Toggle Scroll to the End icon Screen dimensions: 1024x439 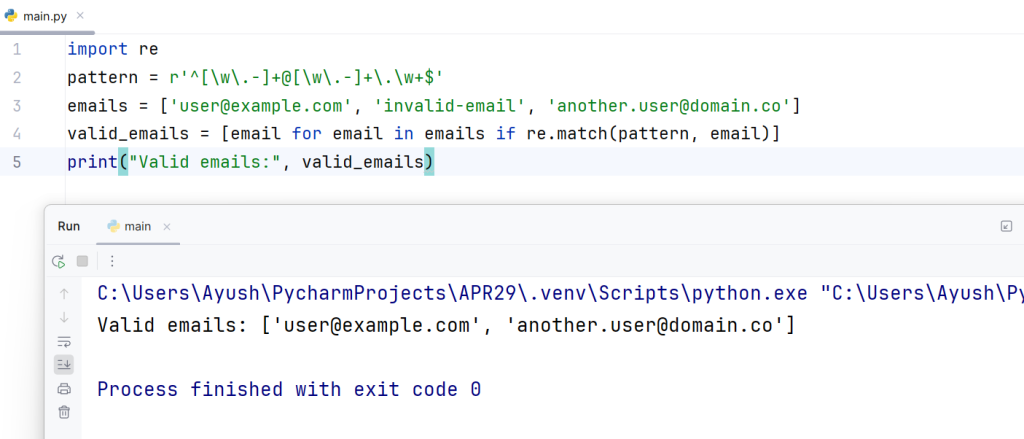pos(64,365)
